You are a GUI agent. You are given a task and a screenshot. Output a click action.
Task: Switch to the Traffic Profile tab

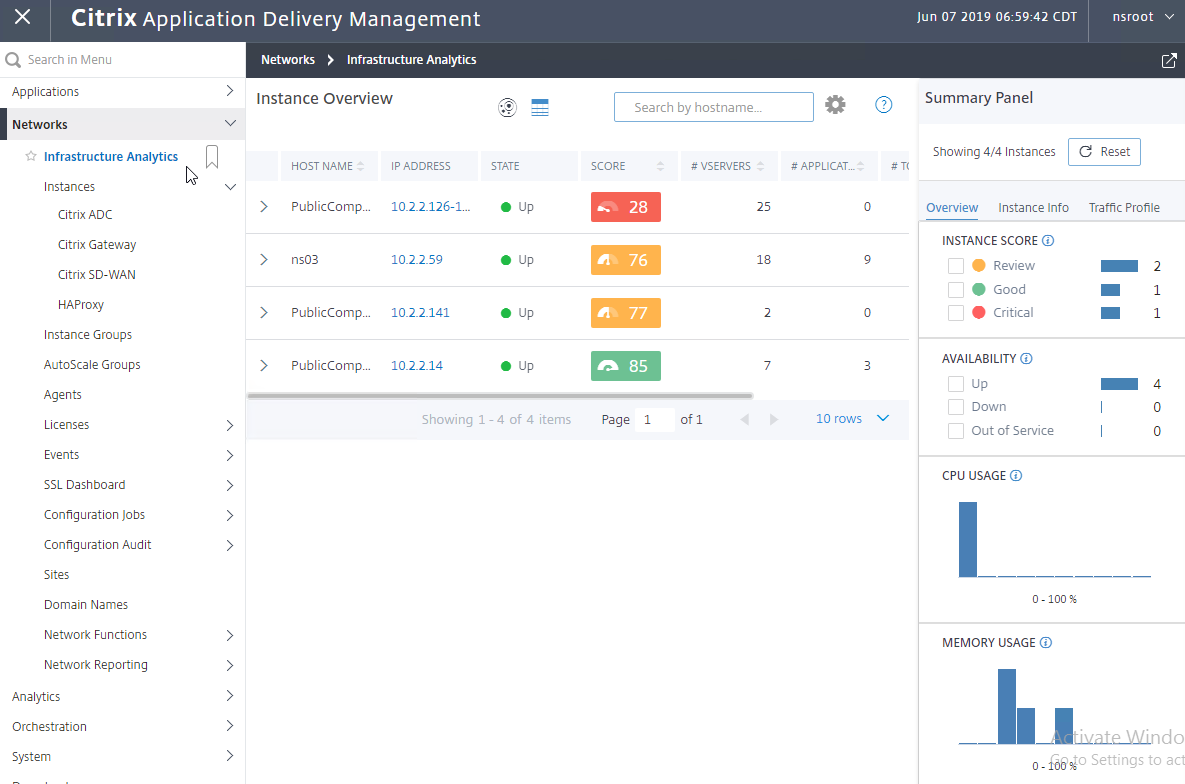[1124, 207]
